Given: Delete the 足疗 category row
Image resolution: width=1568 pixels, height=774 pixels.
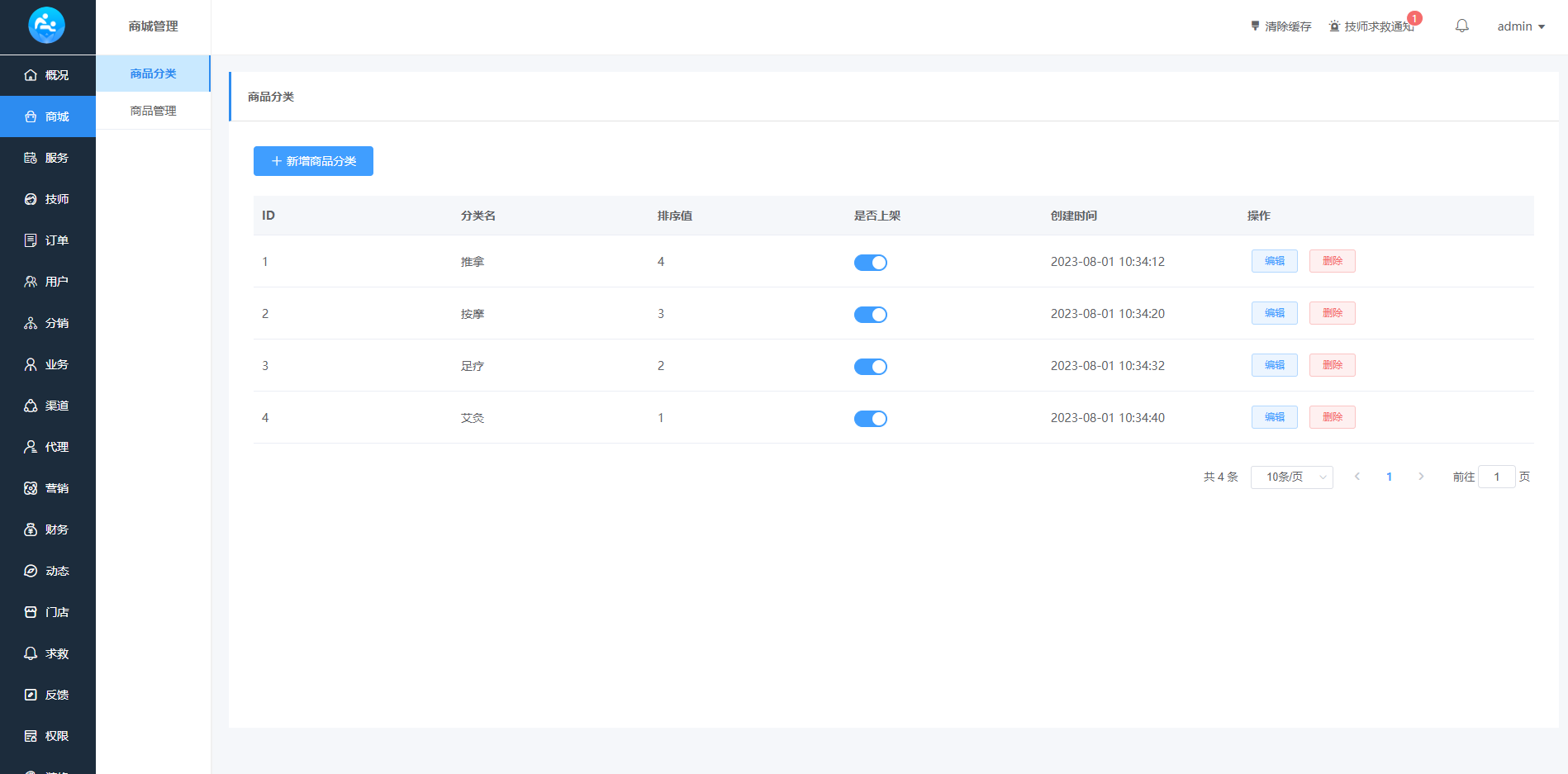Looking at the screenshot, I should [x=1332, y=365].
